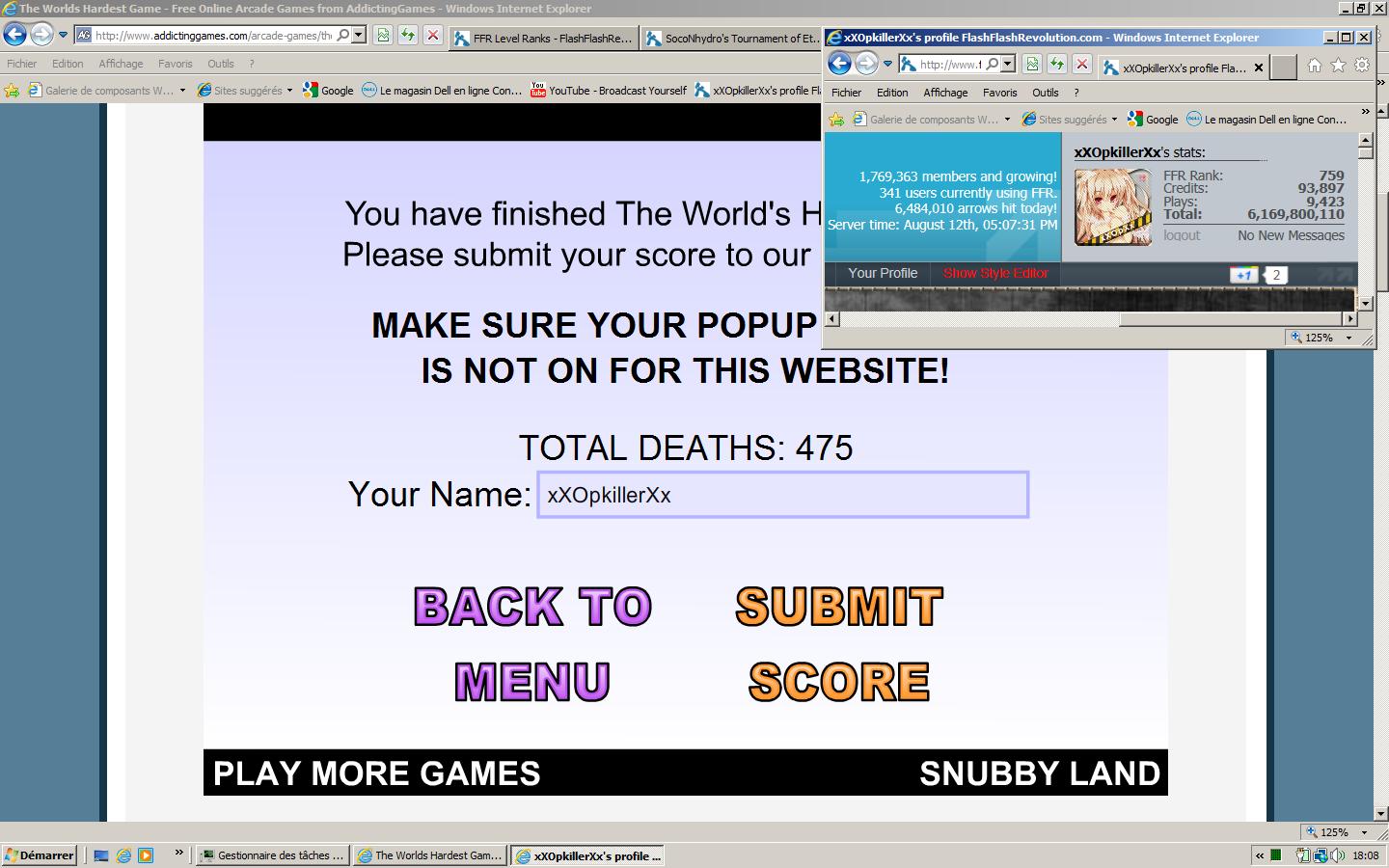This screenshot has height=868, width=1389.
Task: Click xXOpkillerXx avatar thumbnail
Action: pos(1113,207)
